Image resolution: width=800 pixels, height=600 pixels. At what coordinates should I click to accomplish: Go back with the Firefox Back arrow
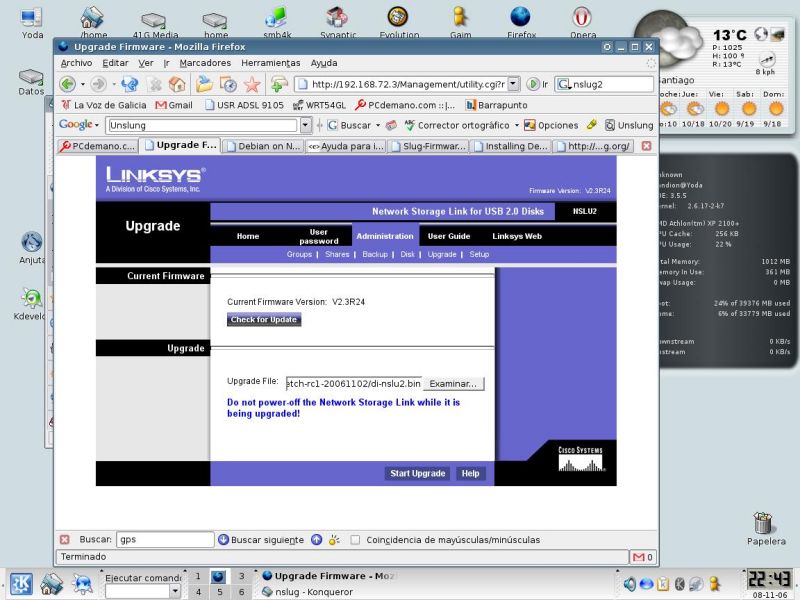pos(67,84)
